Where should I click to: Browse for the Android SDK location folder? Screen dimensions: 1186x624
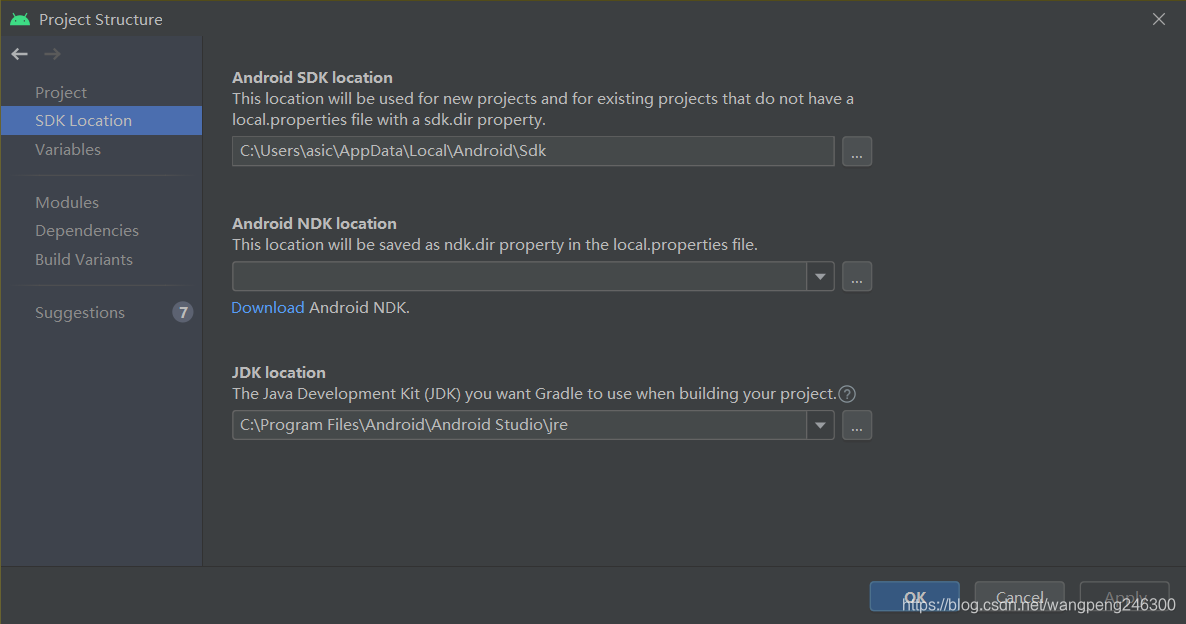point(857,151)
